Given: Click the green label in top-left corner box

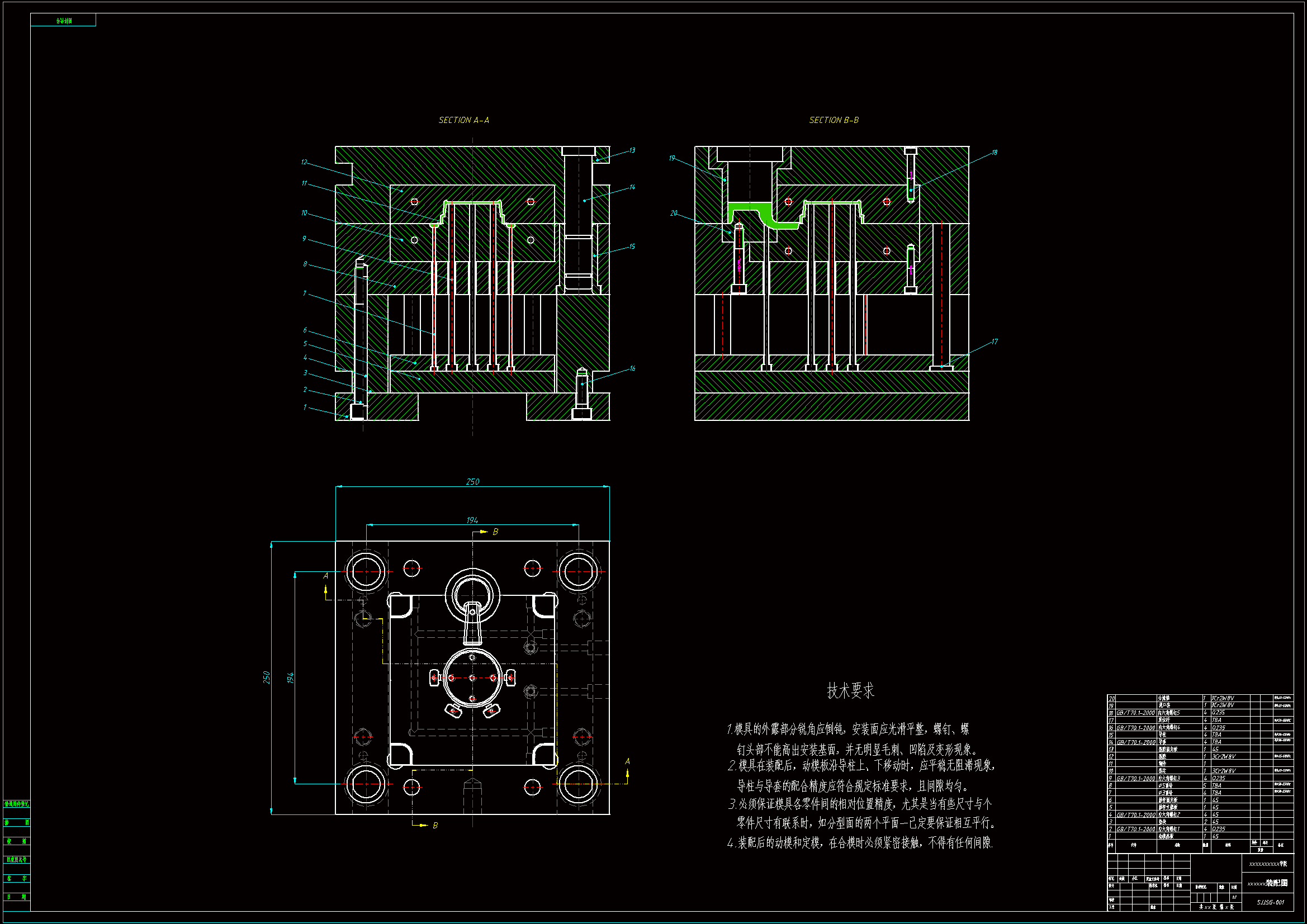Looking at the screenshot, I should 64,21.
